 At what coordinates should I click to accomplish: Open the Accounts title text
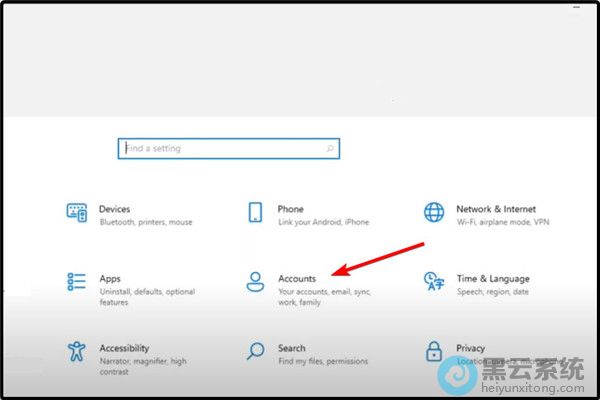[x=297, y=279]
